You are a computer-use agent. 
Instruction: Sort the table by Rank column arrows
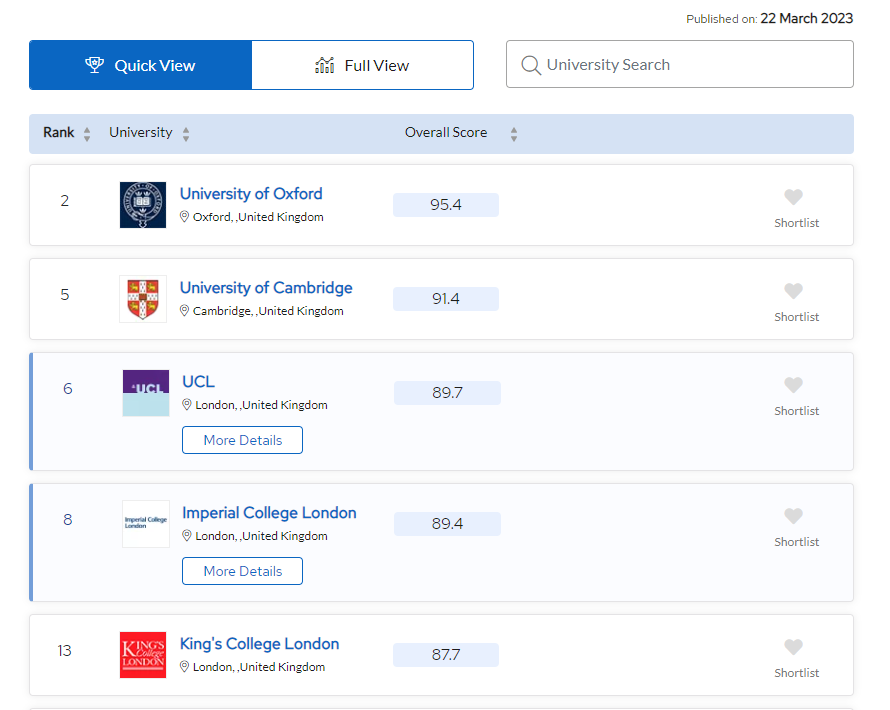coord(87,134)
